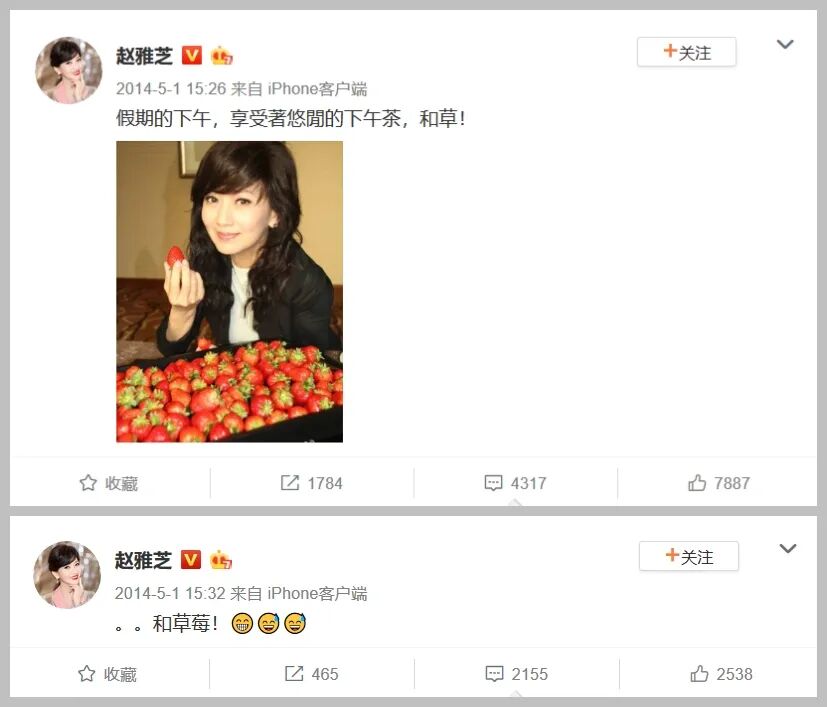Viewport: 827px width, 707px height.
Task: Click the crown membership icon on second post
Action: pos(220,560)
